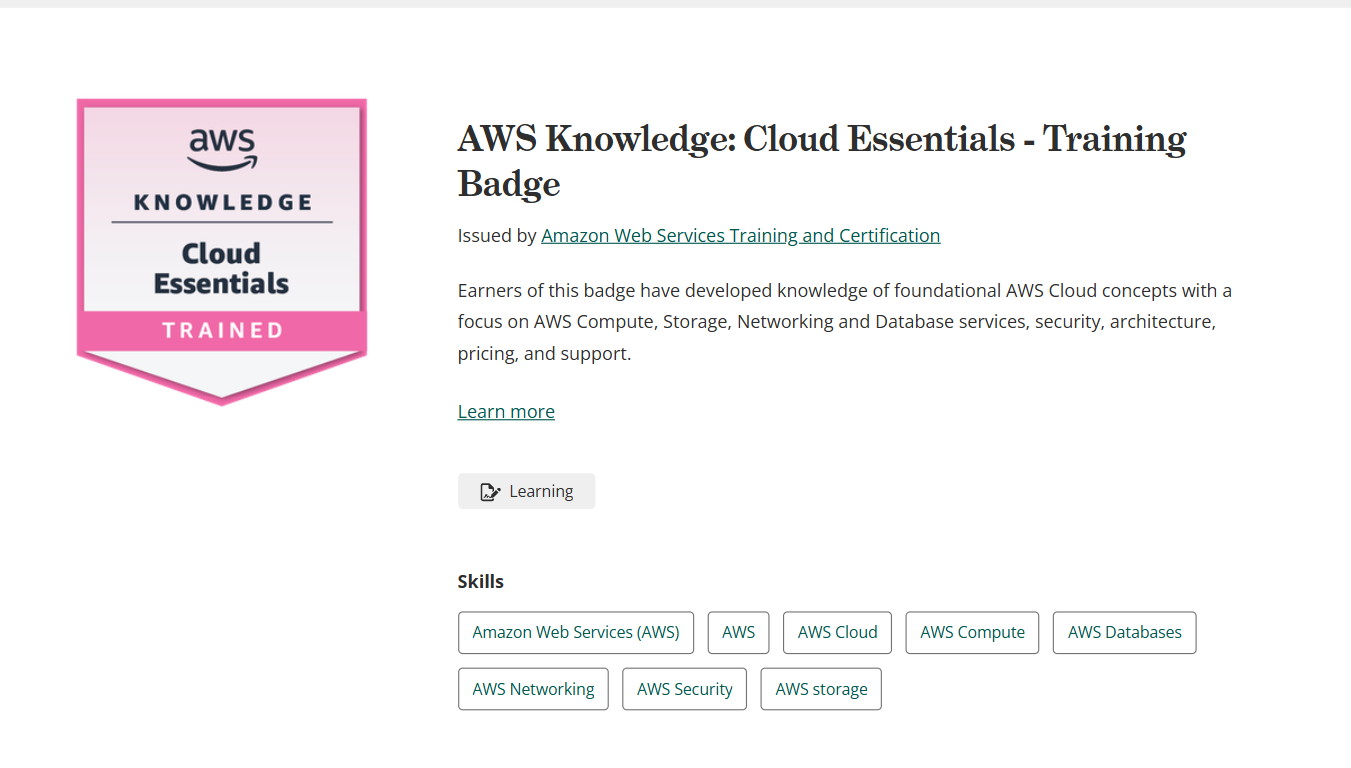Follow the Learn more link
The width and height of the screenshot is (1351, 768).
(506, 412)
